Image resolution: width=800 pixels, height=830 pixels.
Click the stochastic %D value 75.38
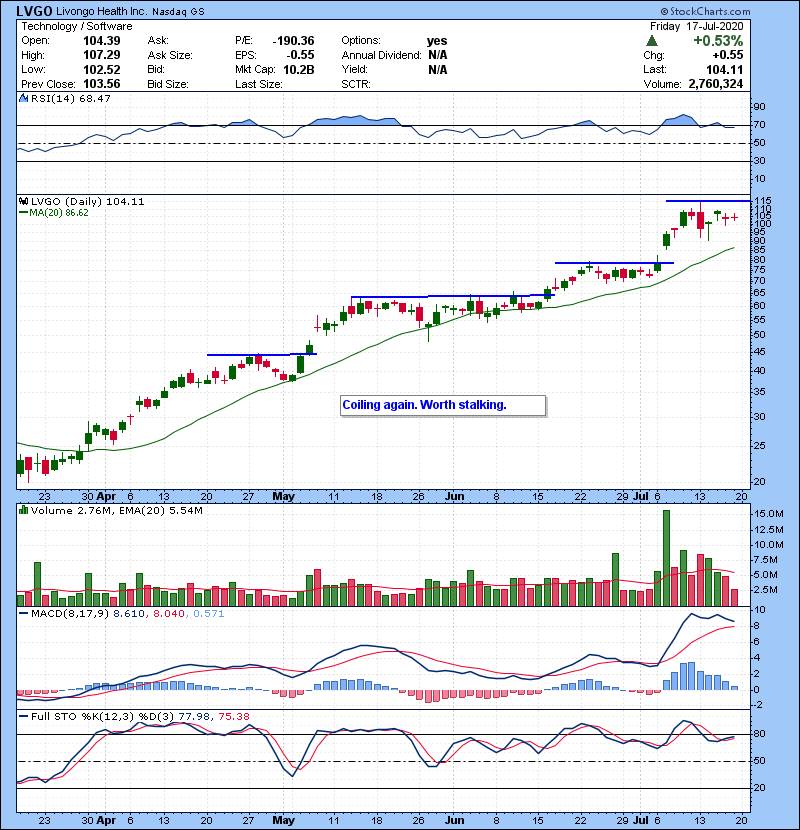[x=233, y=716]
